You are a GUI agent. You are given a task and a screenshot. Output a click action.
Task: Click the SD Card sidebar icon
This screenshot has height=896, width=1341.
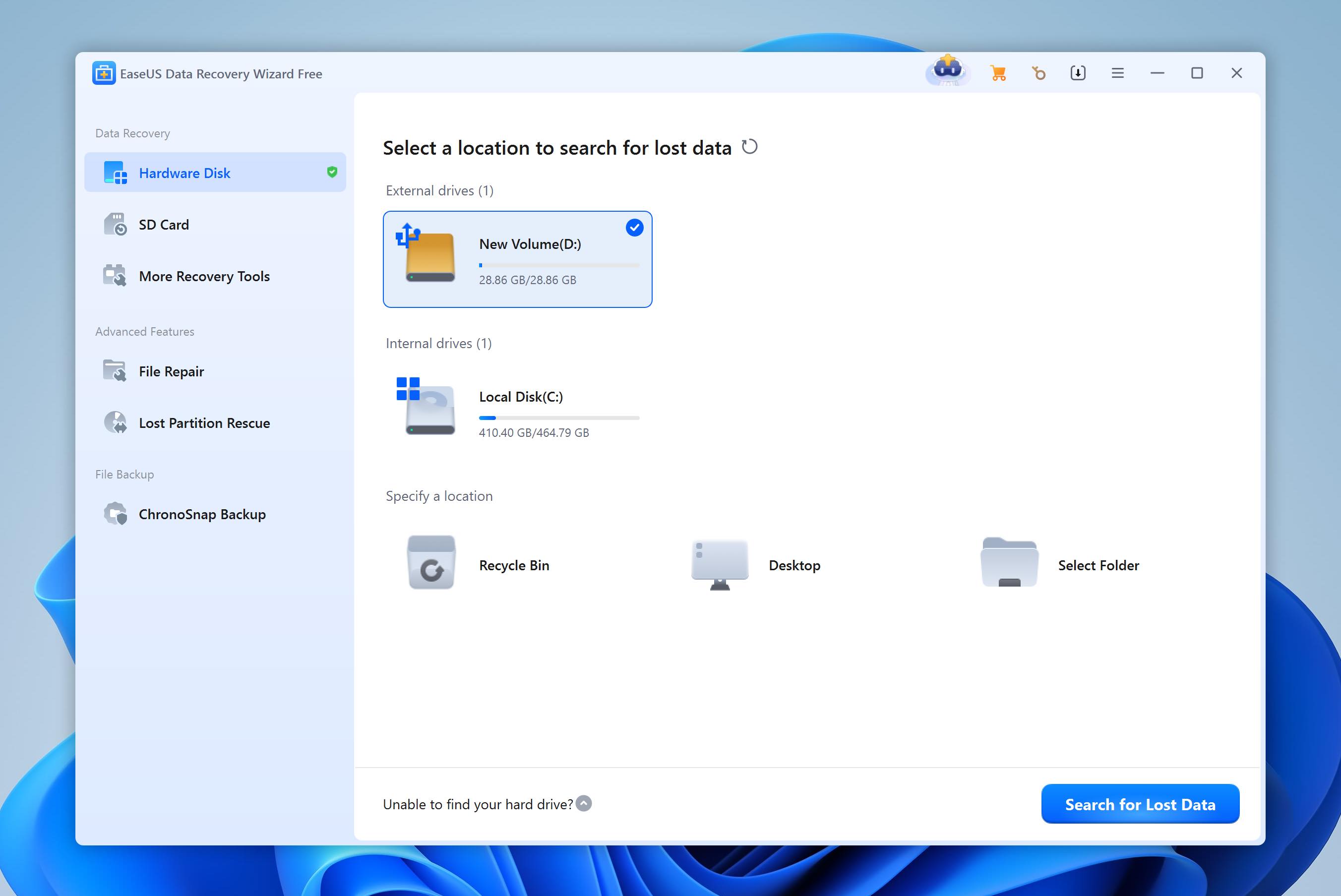click(116, 224)
